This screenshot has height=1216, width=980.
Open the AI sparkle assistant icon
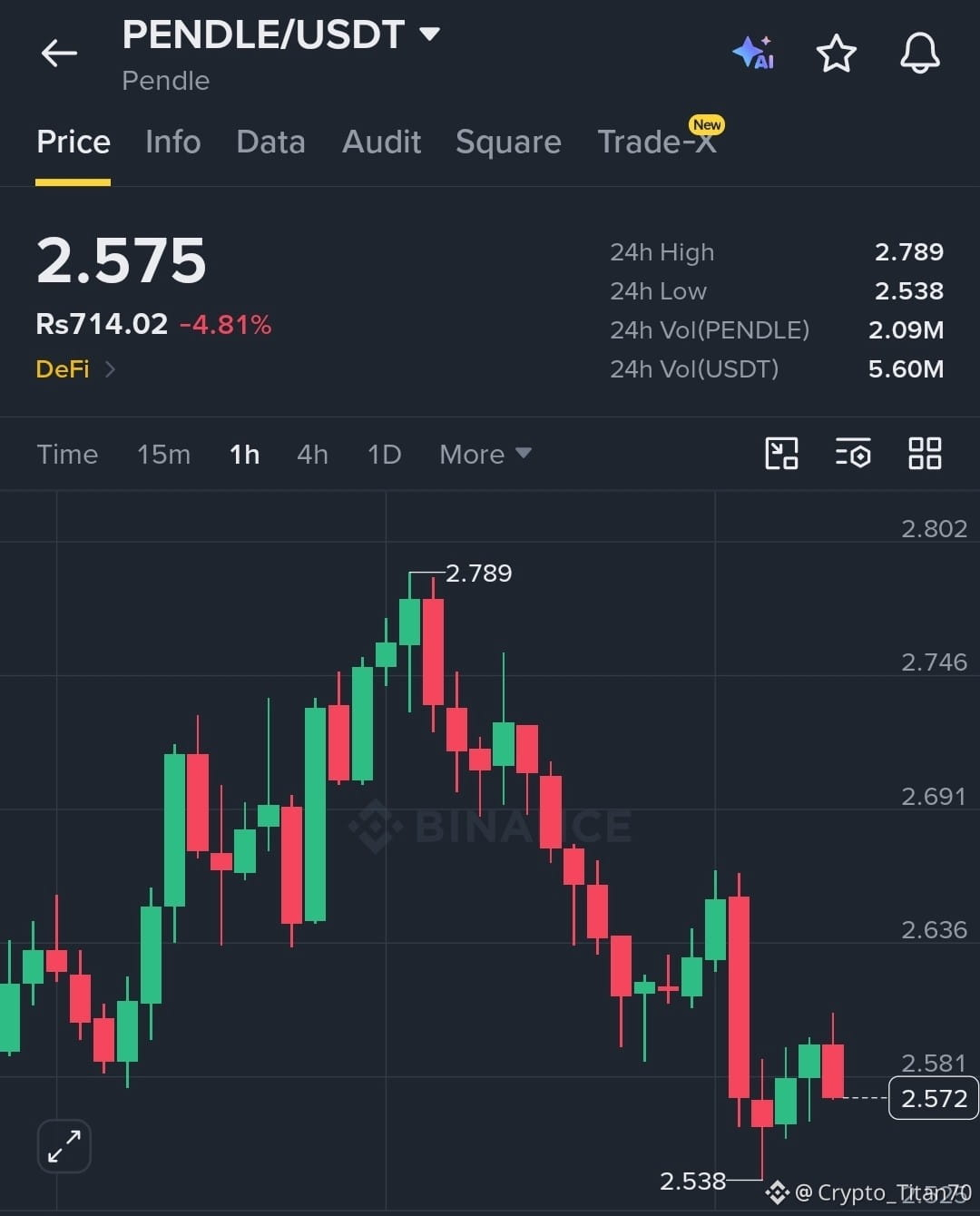tap(753, 54)
